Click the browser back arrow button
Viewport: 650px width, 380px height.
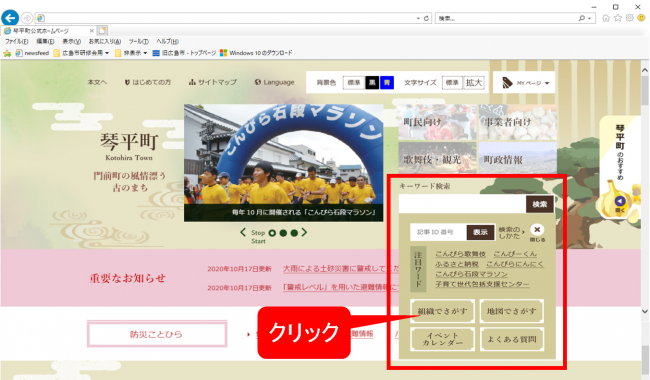point(10,18)
